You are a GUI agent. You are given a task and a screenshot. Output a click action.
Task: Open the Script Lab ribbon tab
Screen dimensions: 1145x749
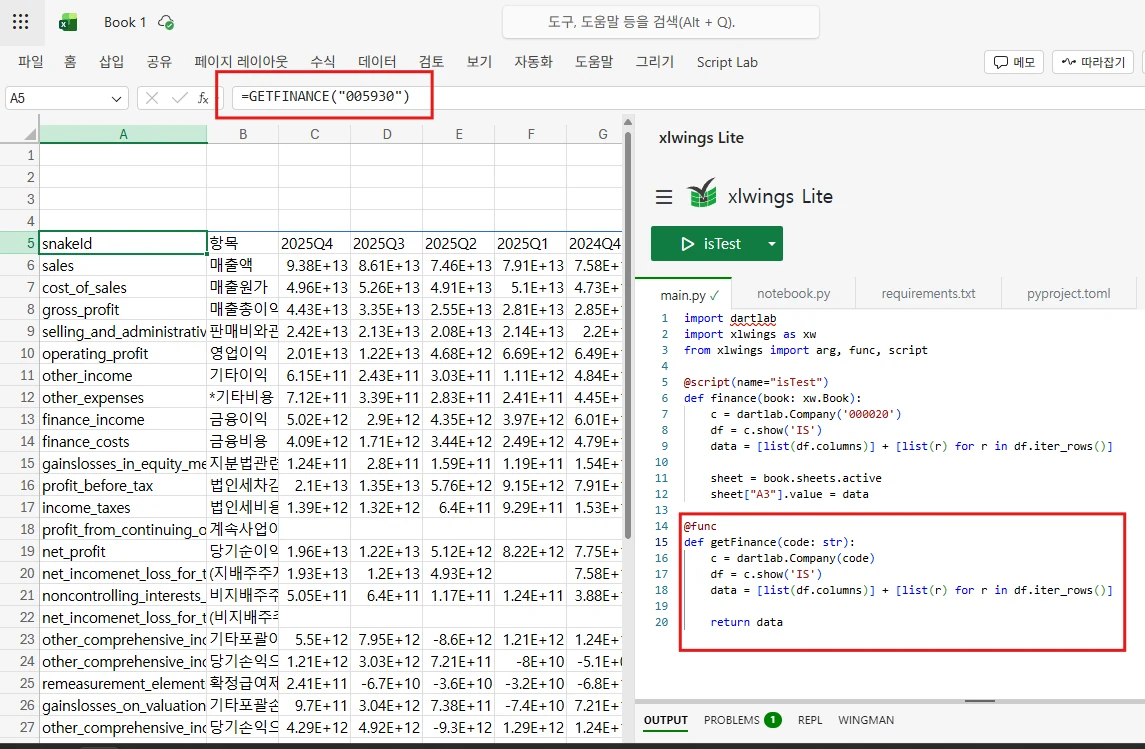[727, 62]
